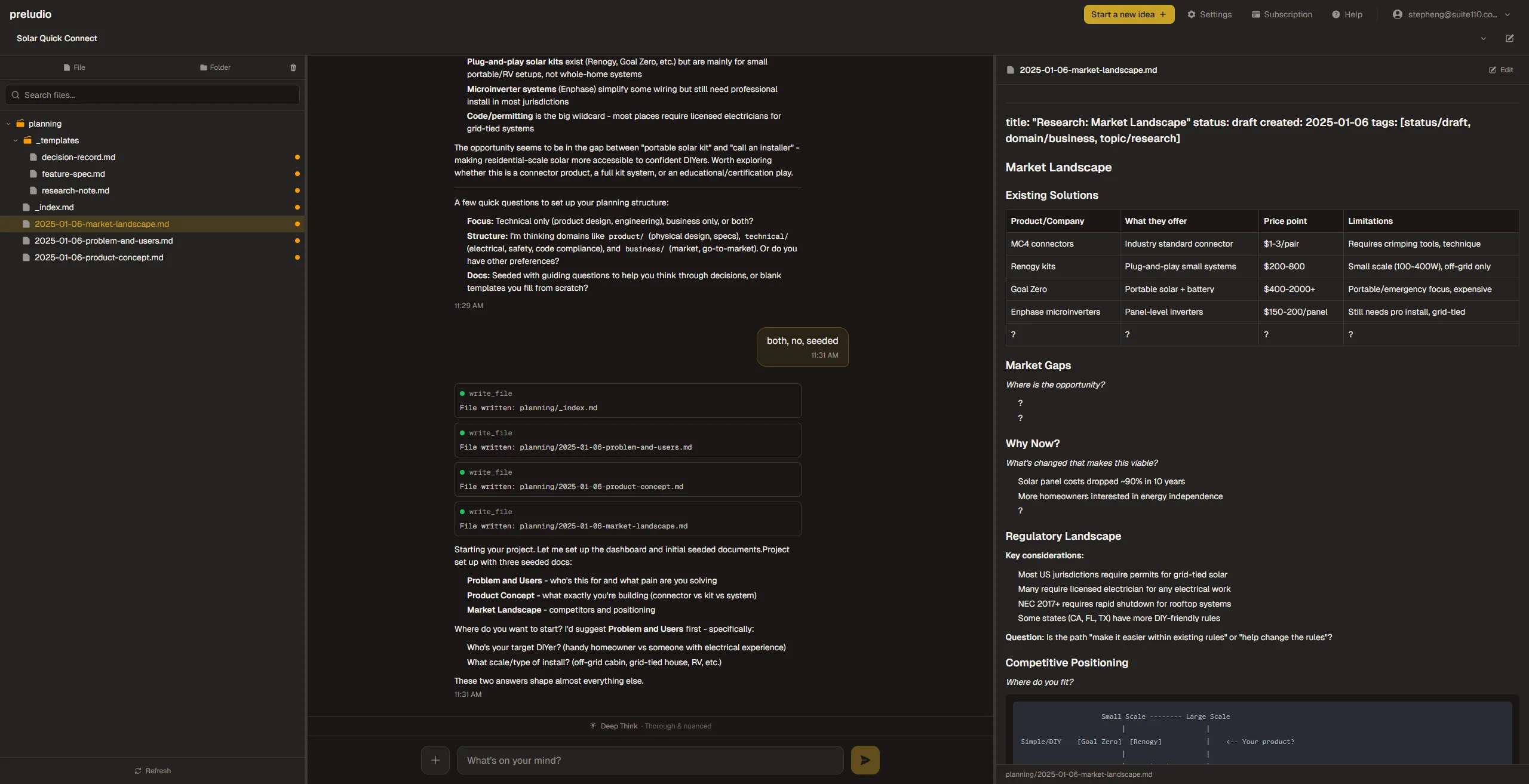Collapse the planning folder

pyautogui.click(x=8, y=124)
